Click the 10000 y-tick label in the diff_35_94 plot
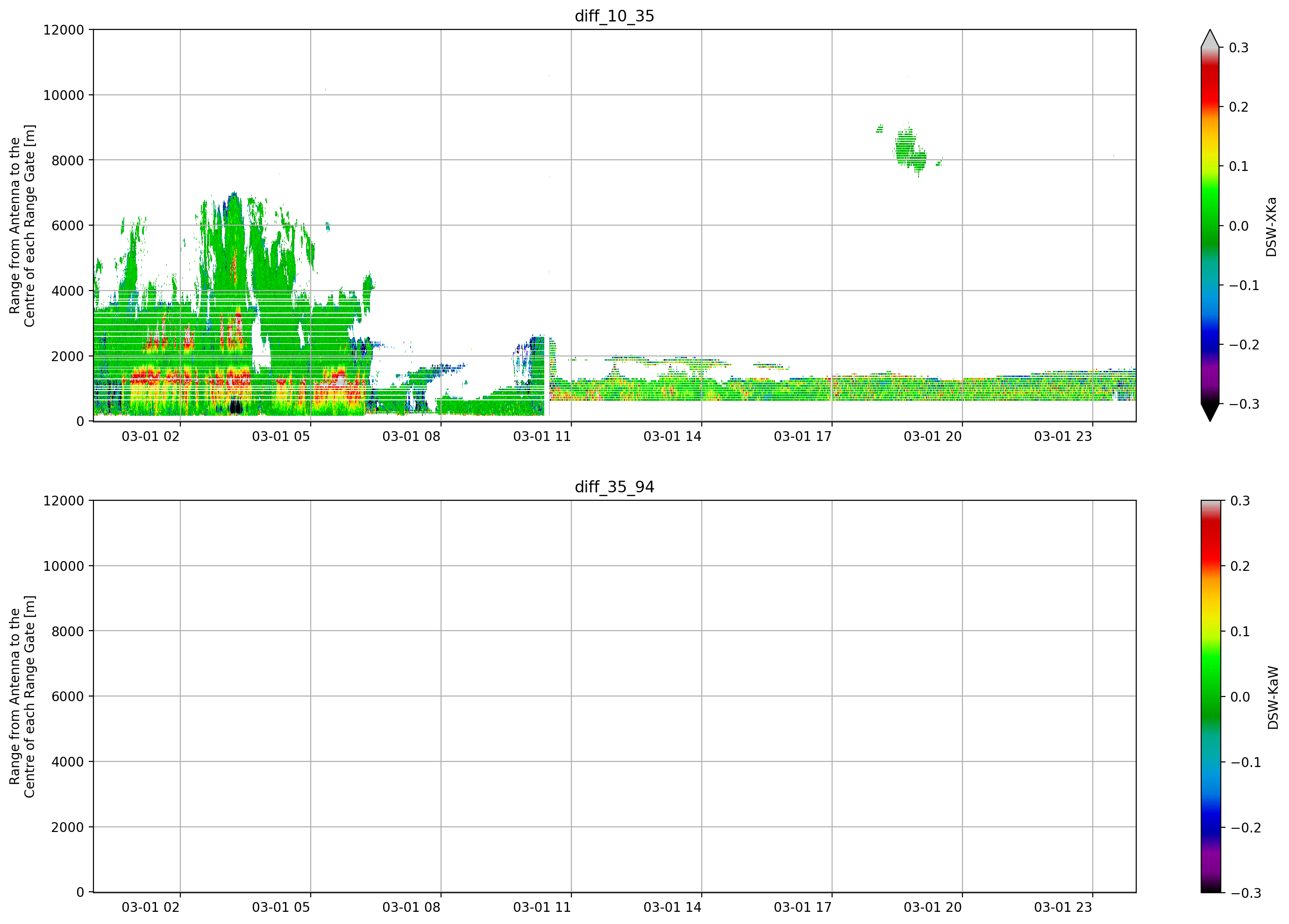This screenshot has height=924, width=1289. tap(64, 566)
